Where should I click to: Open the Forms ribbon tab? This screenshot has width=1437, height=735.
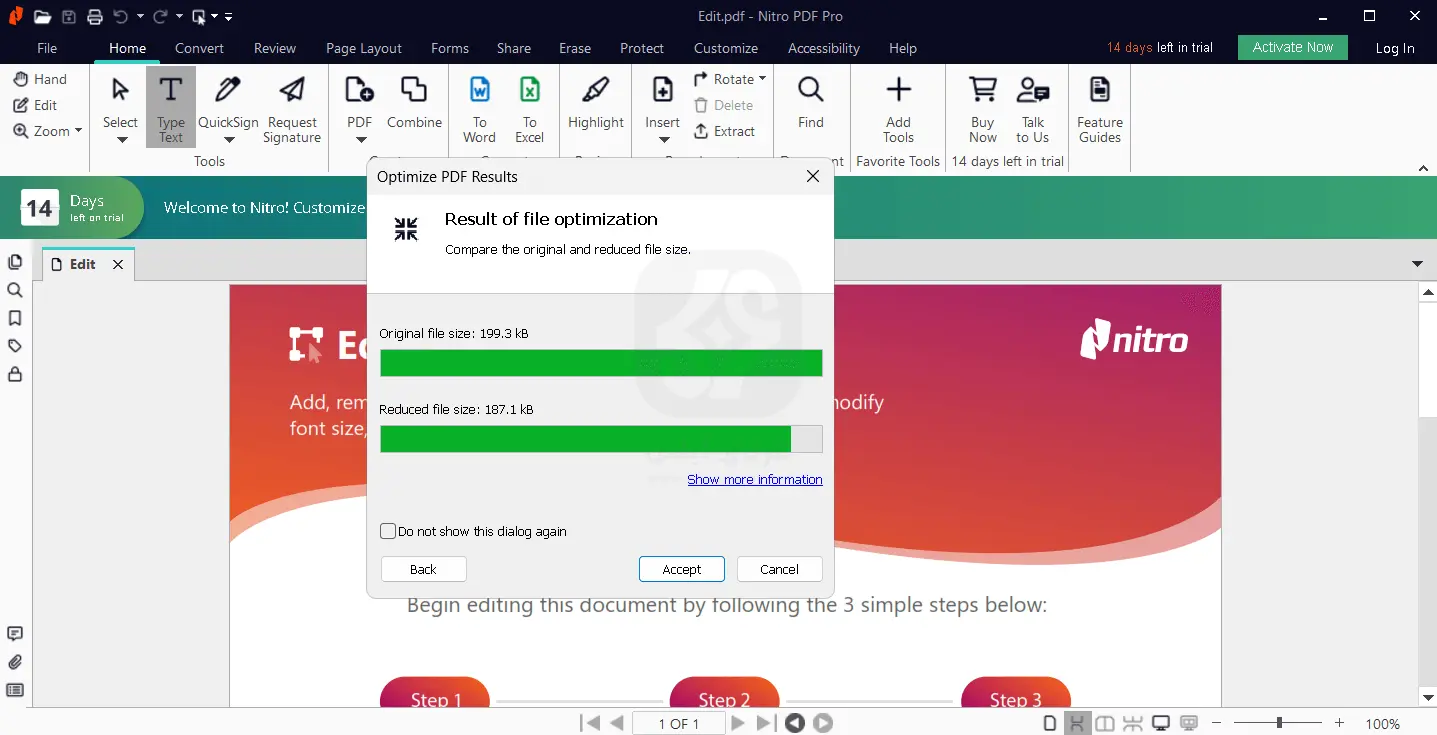[450, 48]
